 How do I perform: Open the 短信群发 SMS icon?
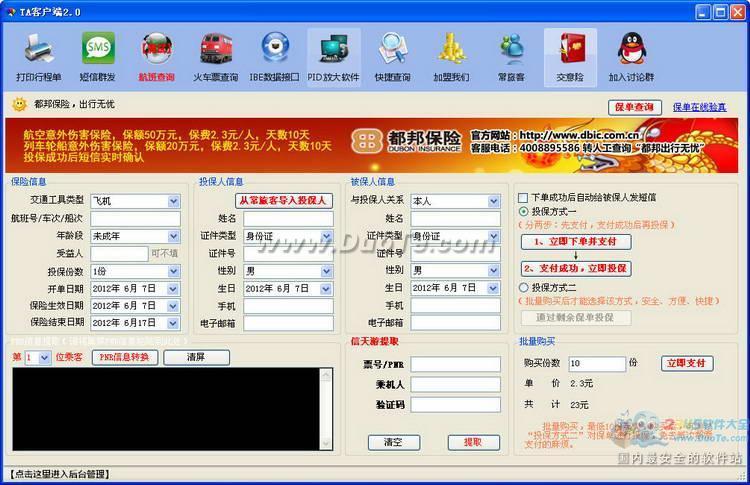click(x=98, y=49)
